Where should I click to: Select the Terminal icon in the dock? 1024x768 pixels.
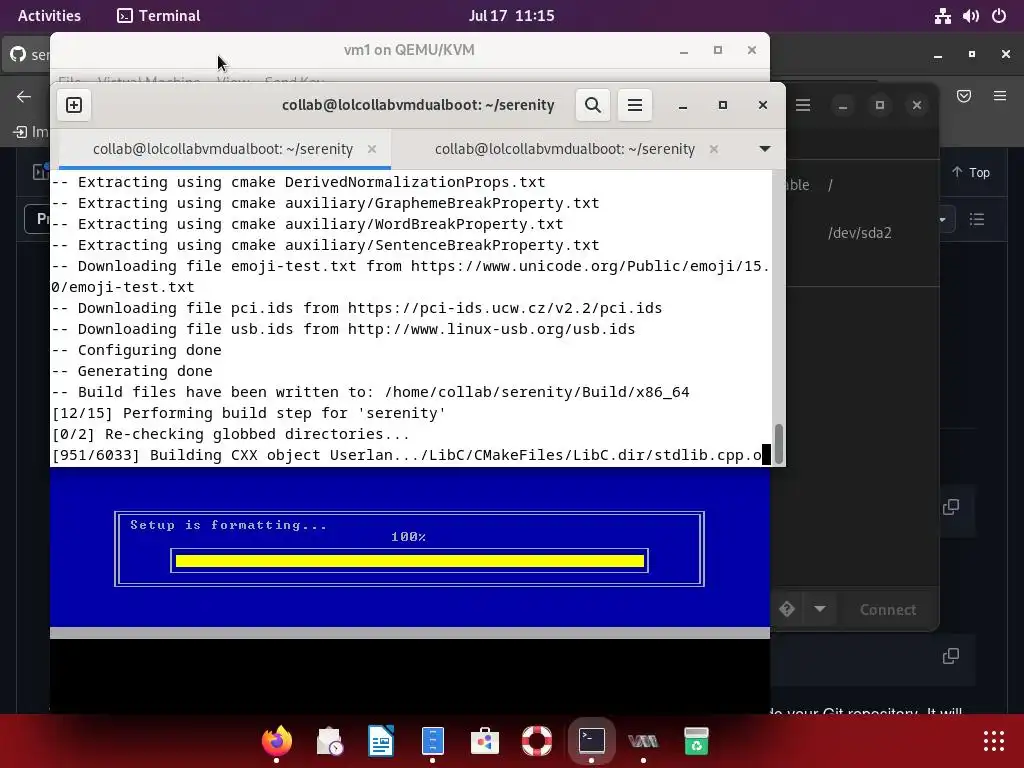pos(591,741)
